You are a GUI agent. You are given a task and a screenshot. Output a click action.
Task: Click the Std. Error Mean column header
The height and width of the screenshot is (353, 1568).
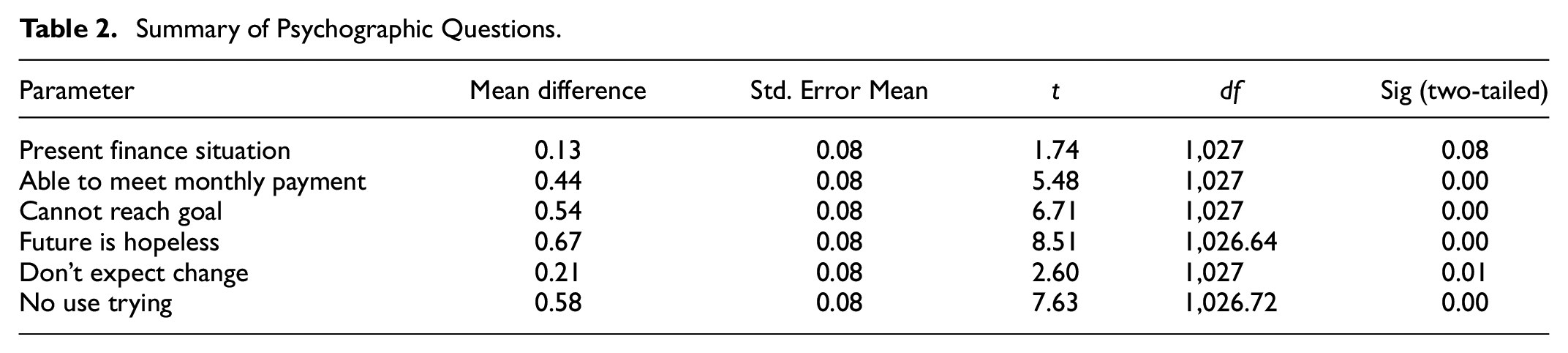(x=839, y=90)
